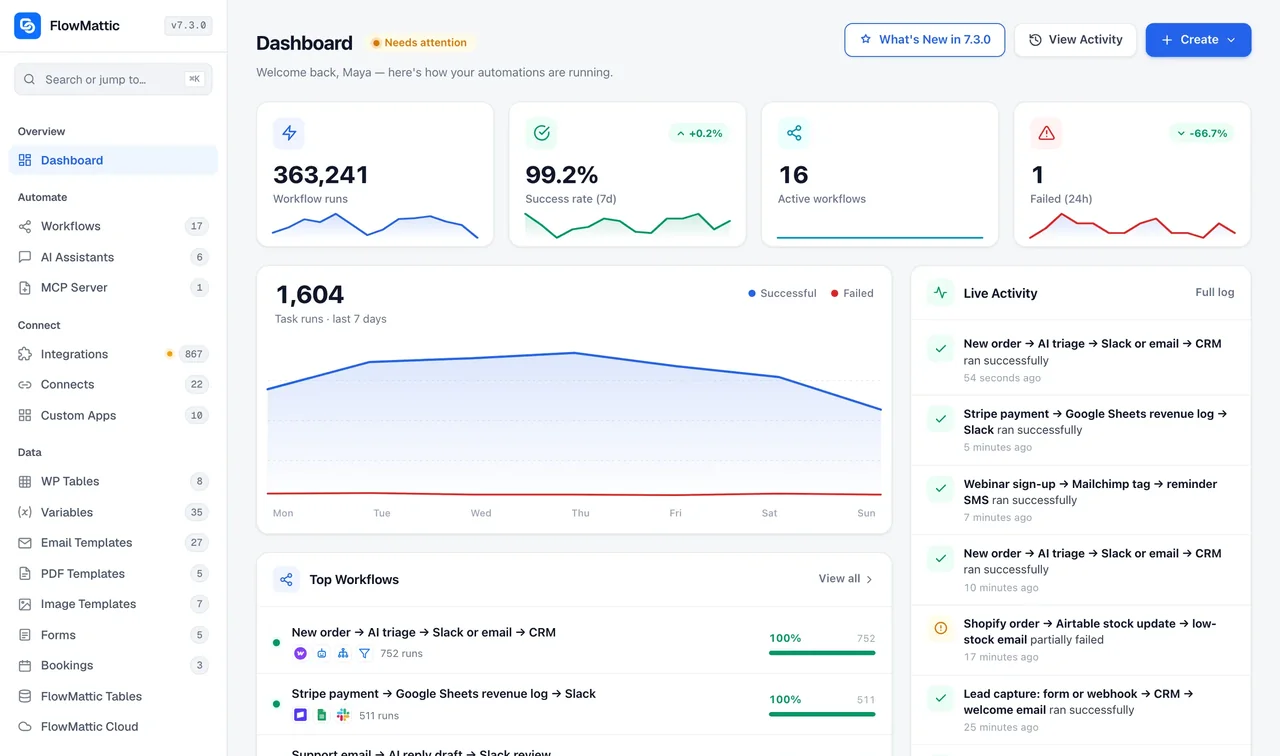Click the FlowMattic logo icon
Screen dimensions: 1280x756
click(27, 26)
